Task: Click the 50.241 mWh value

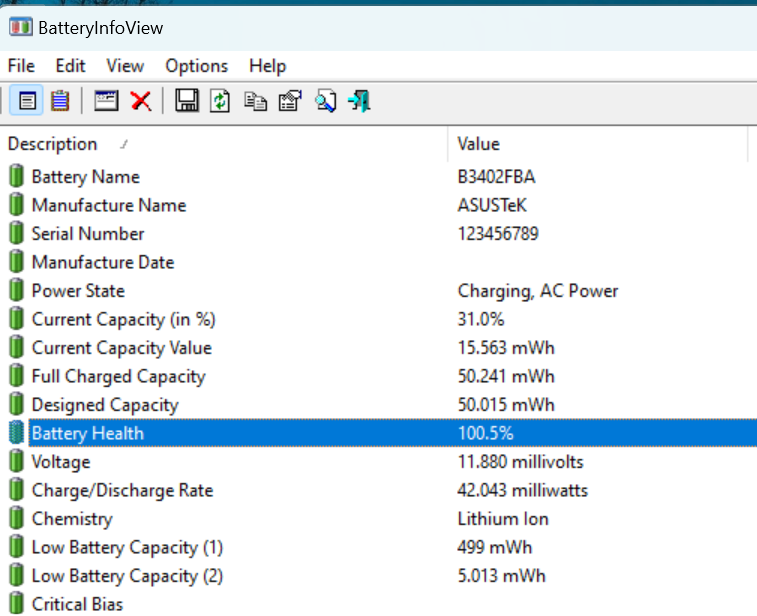Action: [x=506, y=376]
